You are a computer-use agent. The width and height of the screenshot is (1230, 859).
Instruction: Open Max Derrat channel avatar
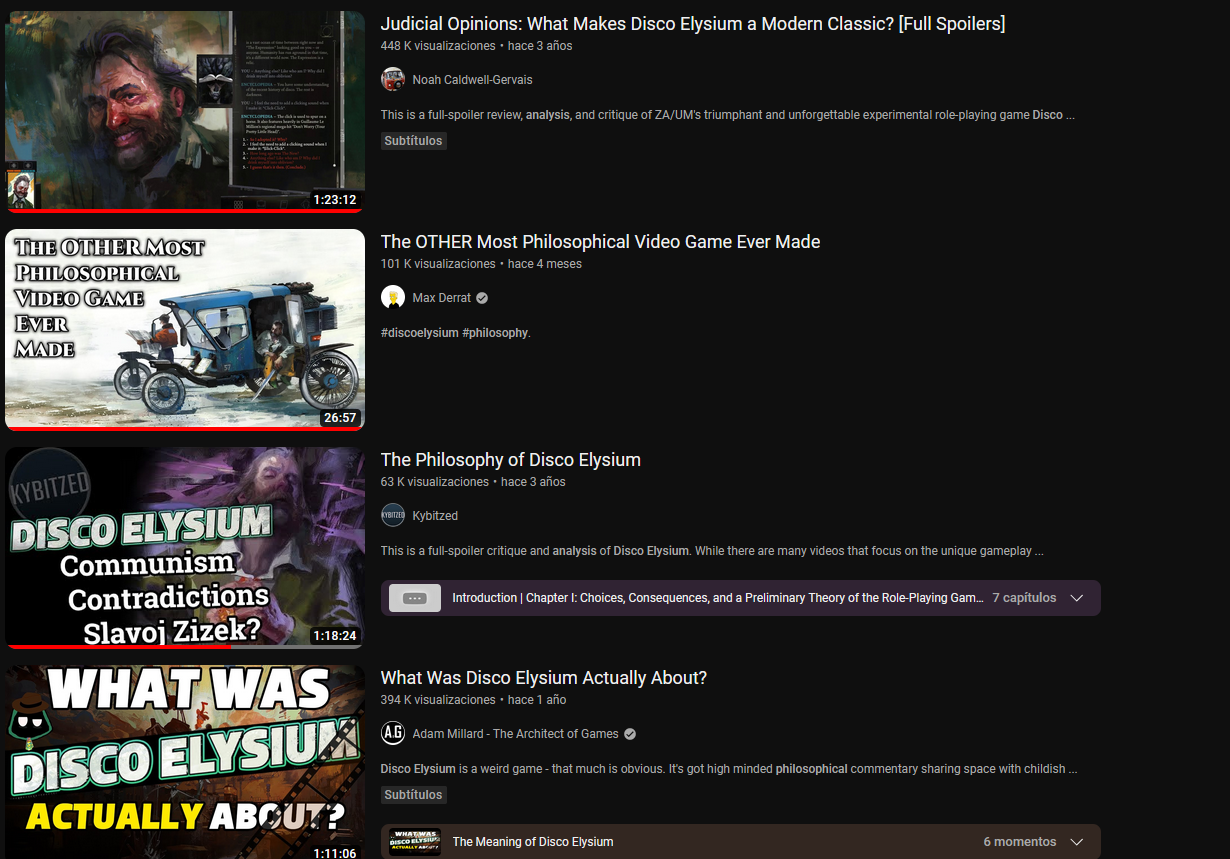[x=393, y=298]
